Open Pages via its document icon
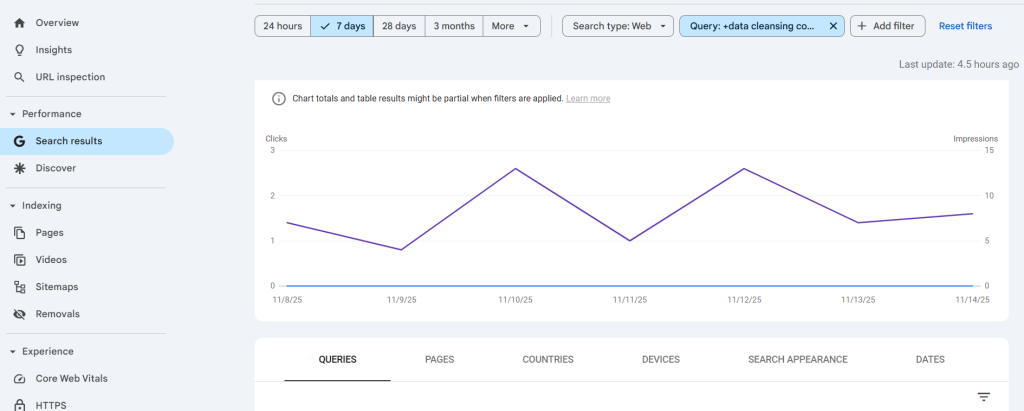 tap(18, 233)
